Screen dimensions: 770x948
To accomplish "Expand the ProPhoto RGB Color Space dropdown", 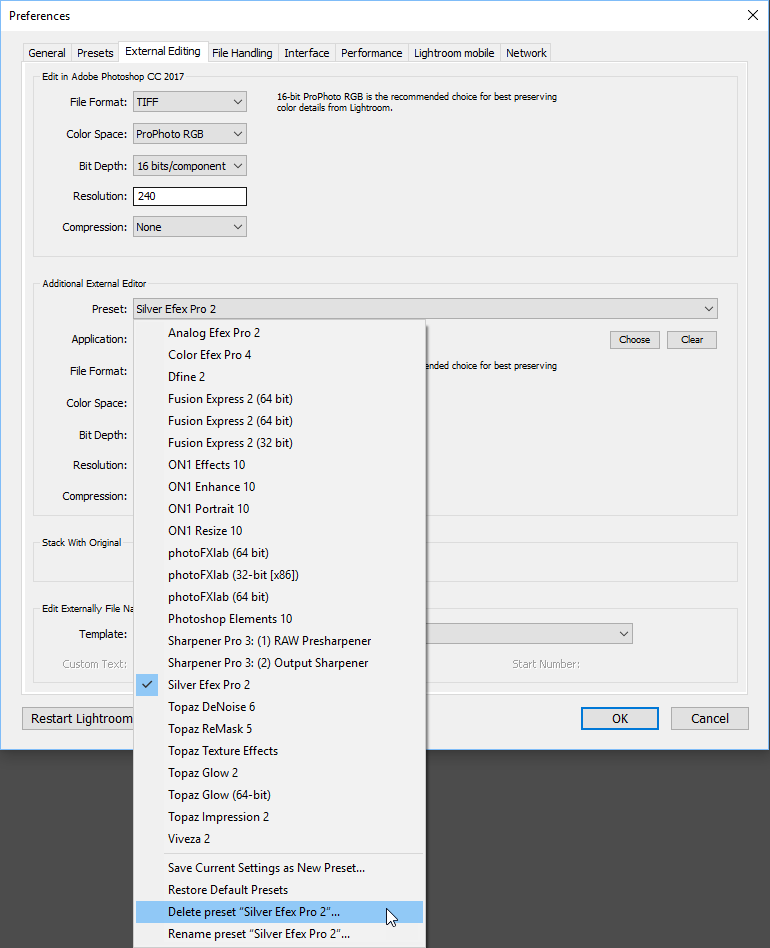I will [x=190, y=134].
